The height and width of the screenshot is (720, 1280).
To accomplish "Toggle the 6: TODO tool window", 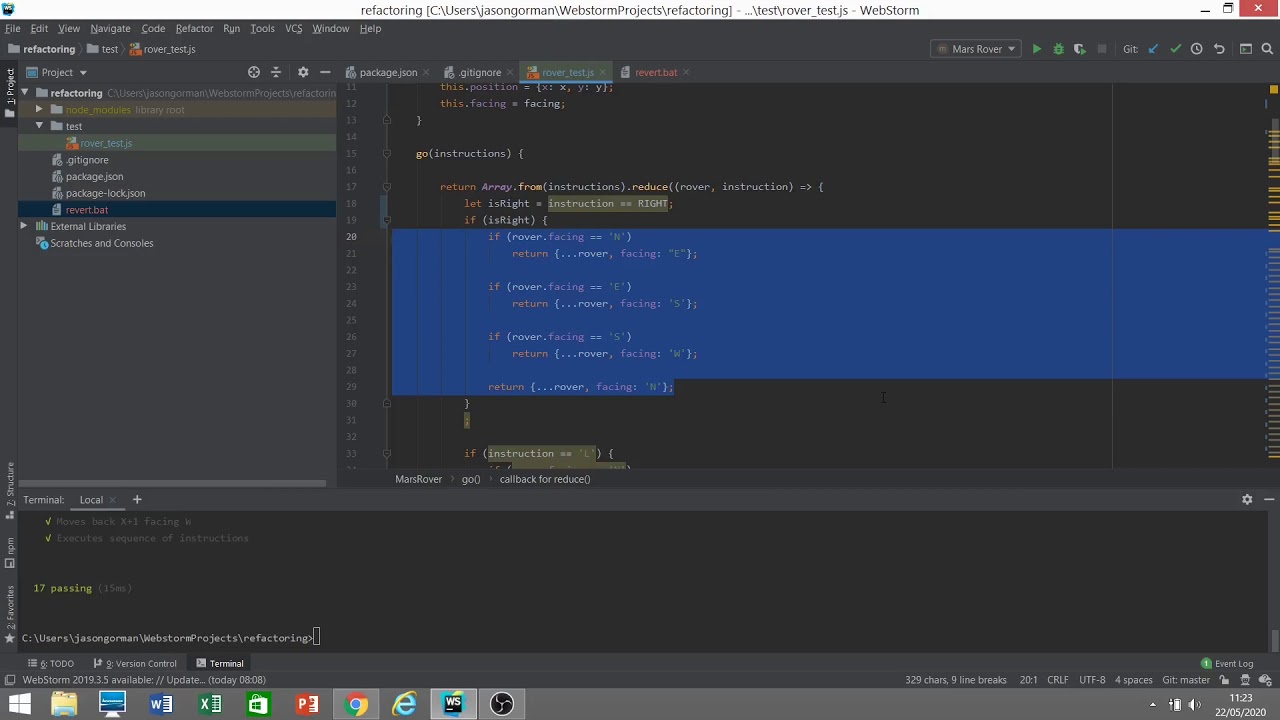I will tap(51, 663).
